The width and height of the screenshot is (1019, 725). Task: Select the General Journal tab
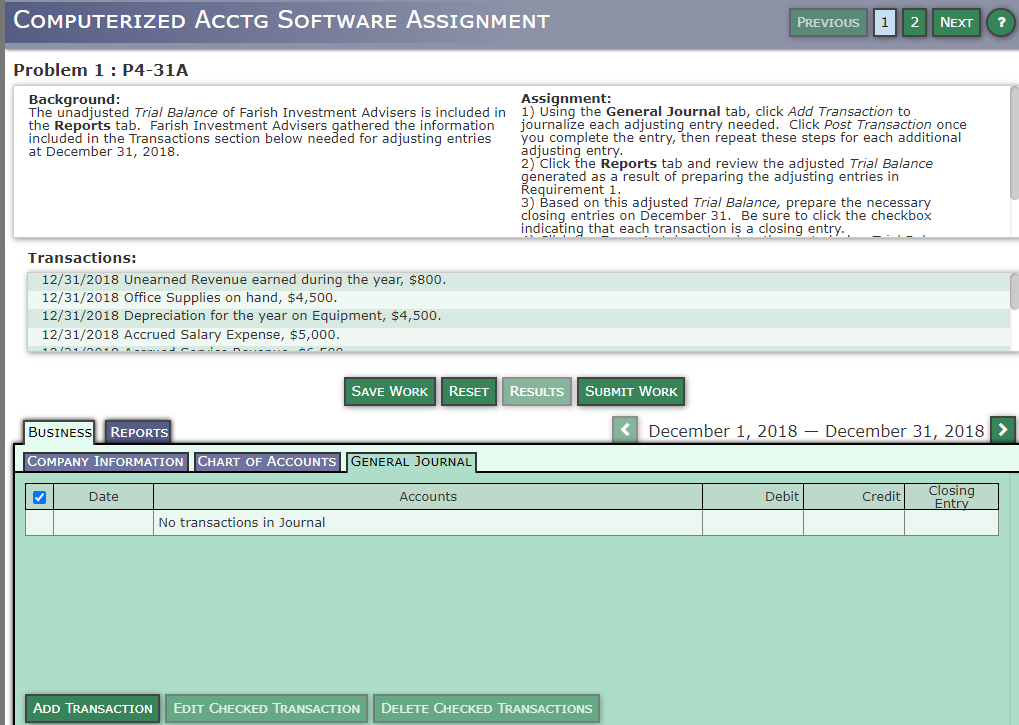pyautogui.click(x=411, y=462)
